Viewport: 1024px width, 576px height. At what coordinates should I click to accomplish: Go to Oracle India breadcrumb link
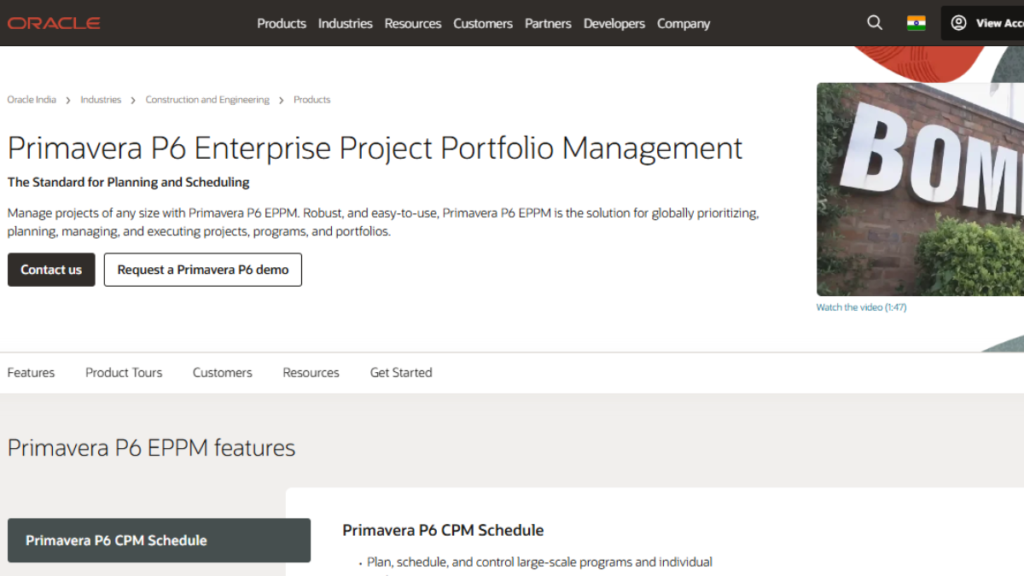tap(31, 99)
